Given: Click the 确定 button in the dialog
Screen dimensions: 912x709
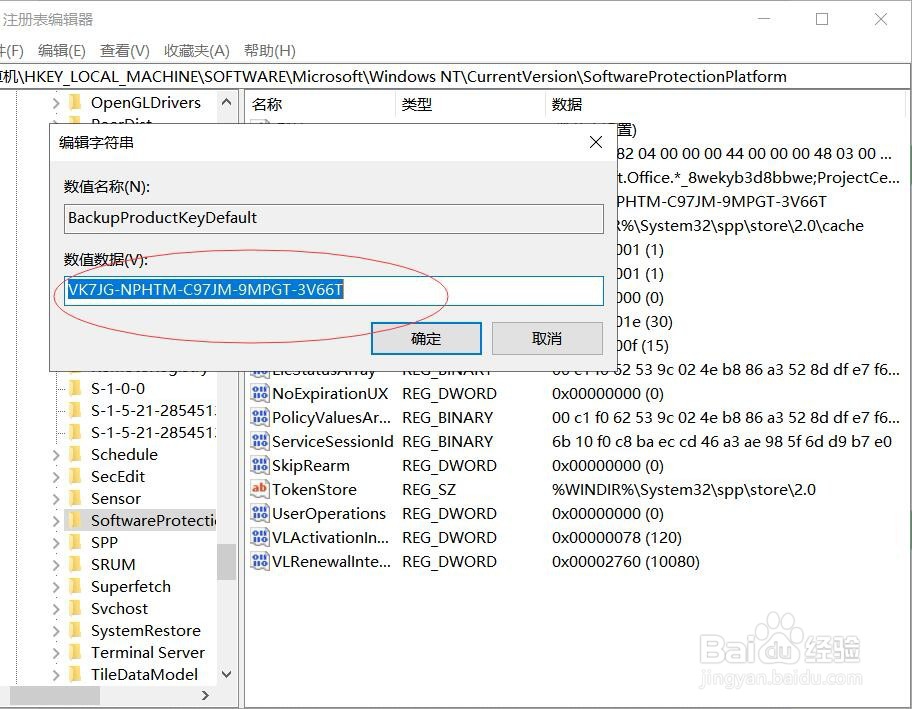Looking at the screenshot, I should [x=425, y=338].
